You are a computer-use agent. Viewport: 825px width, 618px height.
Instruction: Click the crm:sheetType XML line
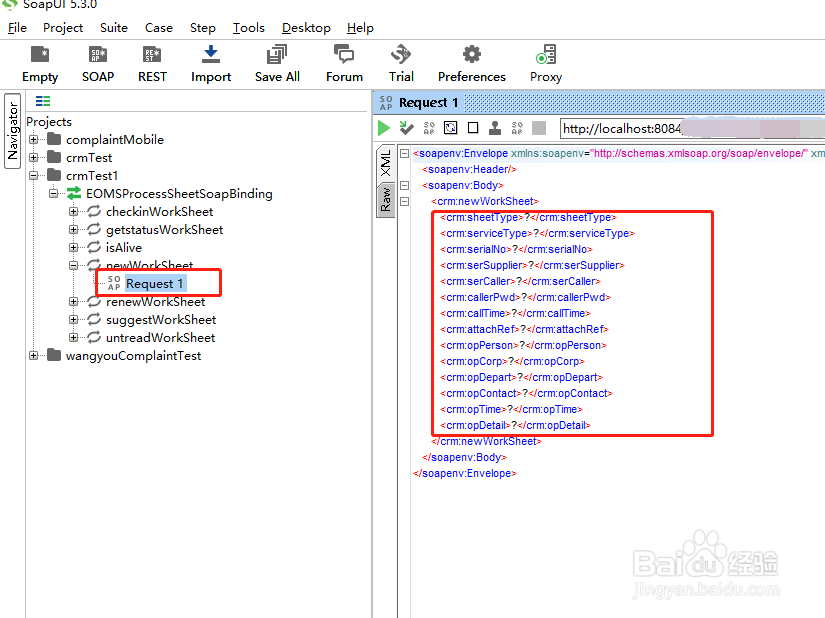pyautogui.click(x=528, y=217)
